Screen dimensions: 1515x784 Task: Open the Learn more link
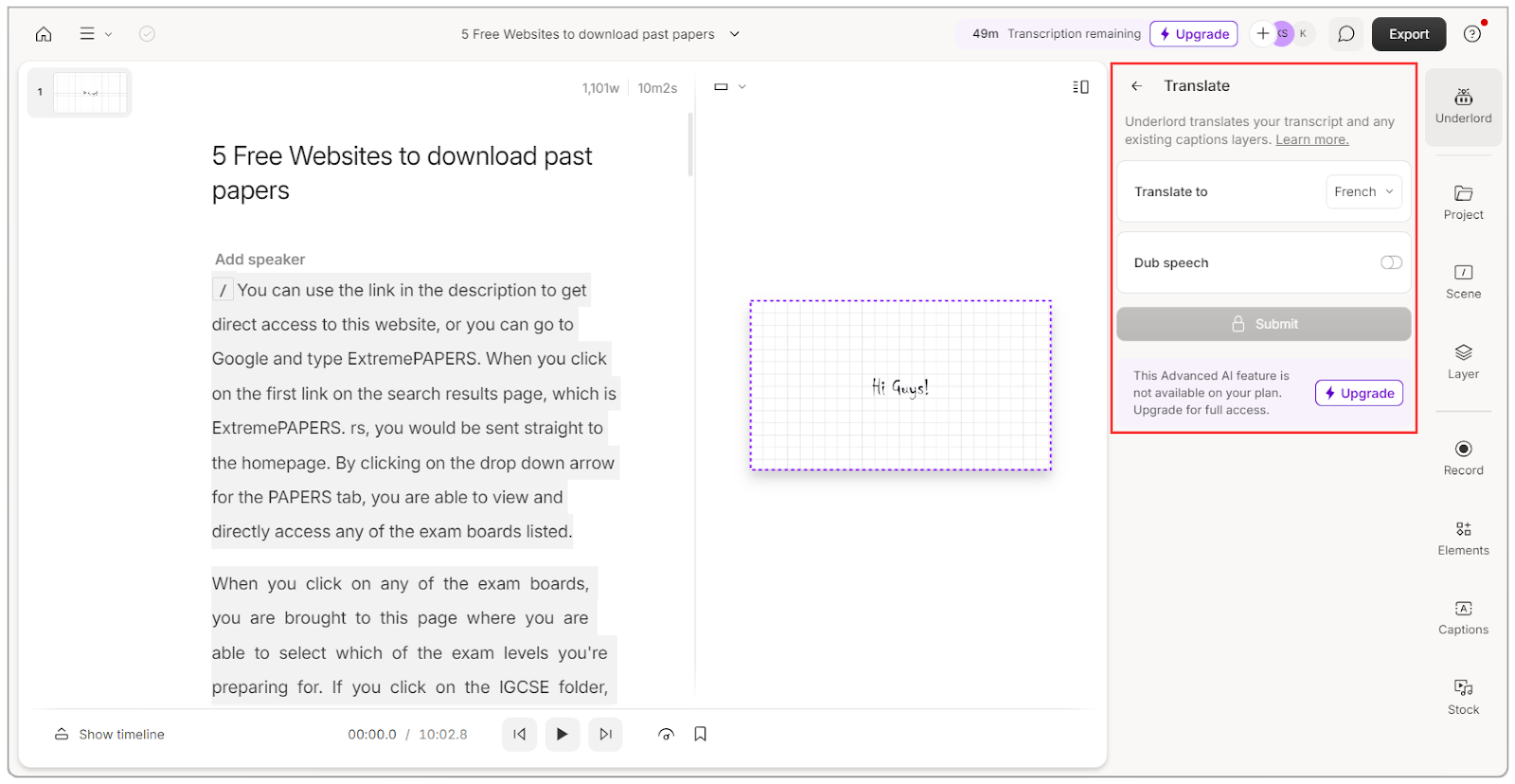coord(1311,140)
